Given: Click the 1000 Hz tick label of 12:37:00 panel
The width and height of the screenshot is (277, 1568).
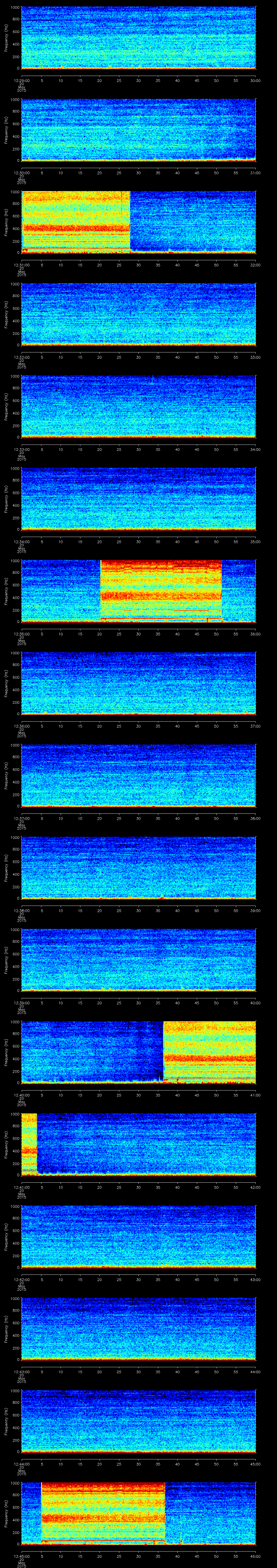Looking at the screenshot, I should pyautogui.click(x=15, y=746).
